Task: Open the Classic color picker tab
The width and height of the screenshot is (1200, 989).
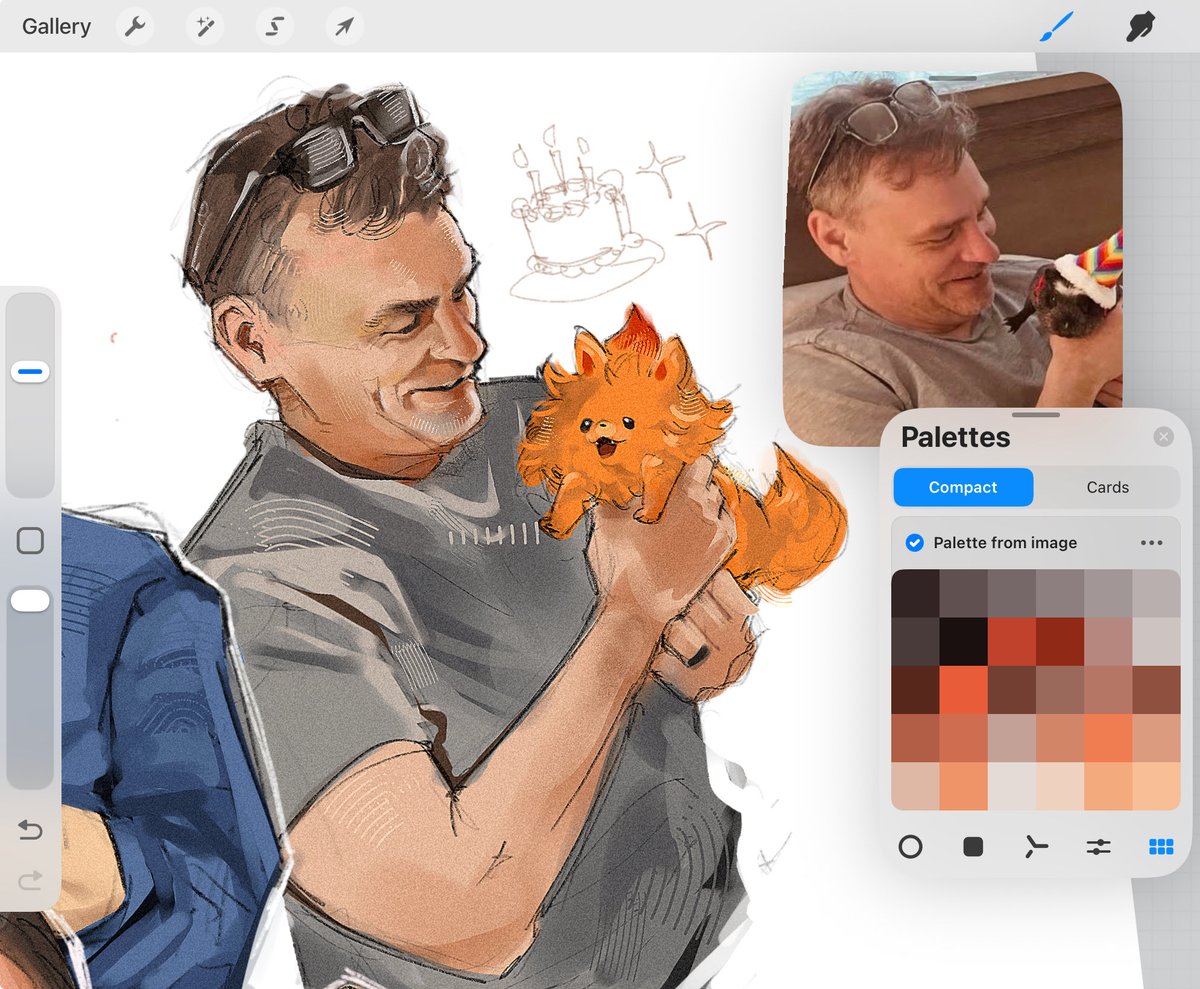Action: [973, 847]
